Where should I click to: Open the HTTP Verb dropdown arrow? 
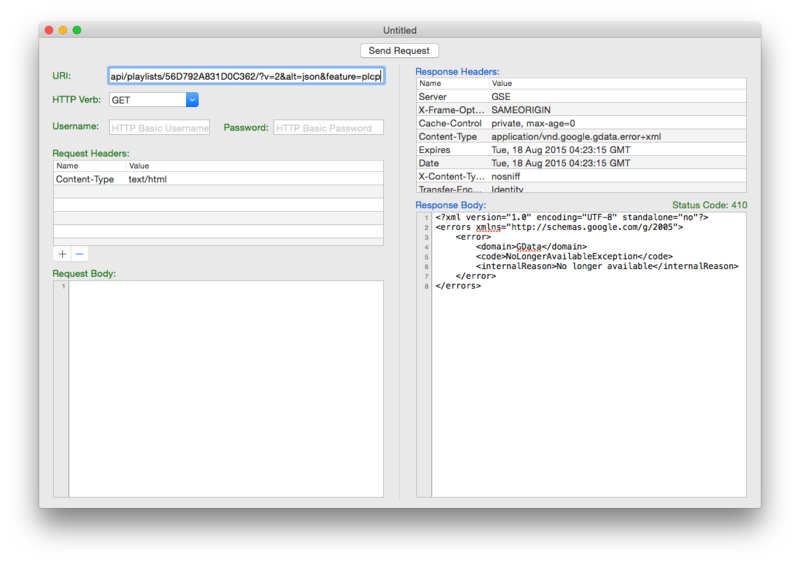tap(192, 100)
